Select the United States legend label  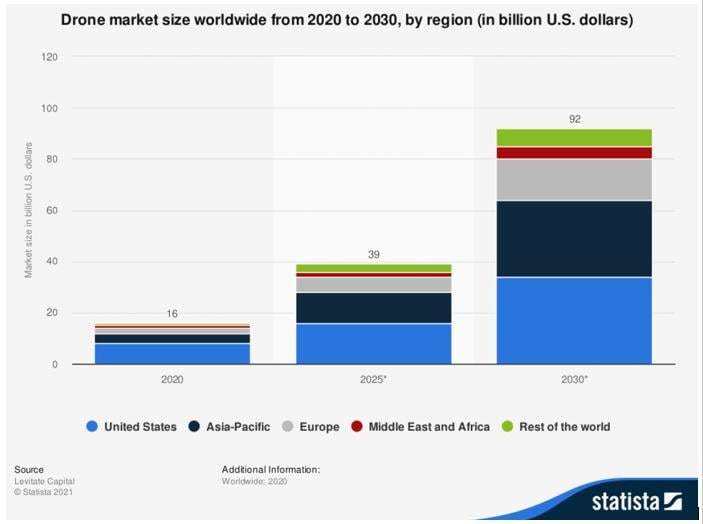(x=139, y=427)
